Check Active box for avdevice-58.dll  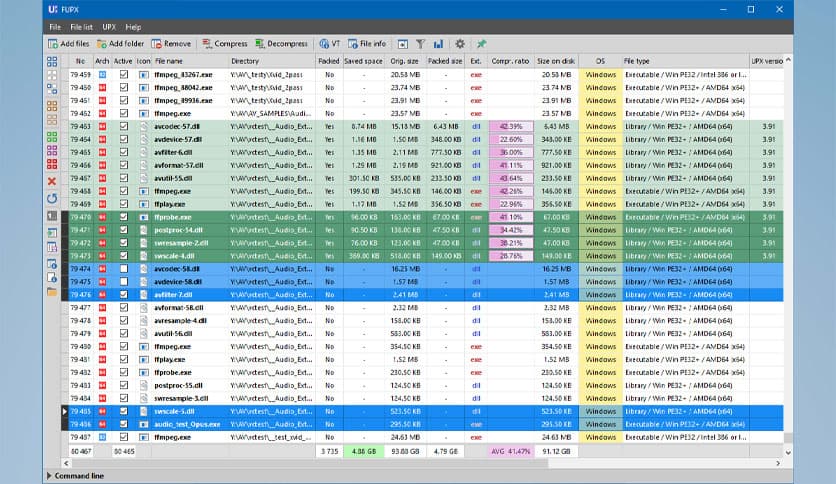pyautogui.click(x=124, y=281)
